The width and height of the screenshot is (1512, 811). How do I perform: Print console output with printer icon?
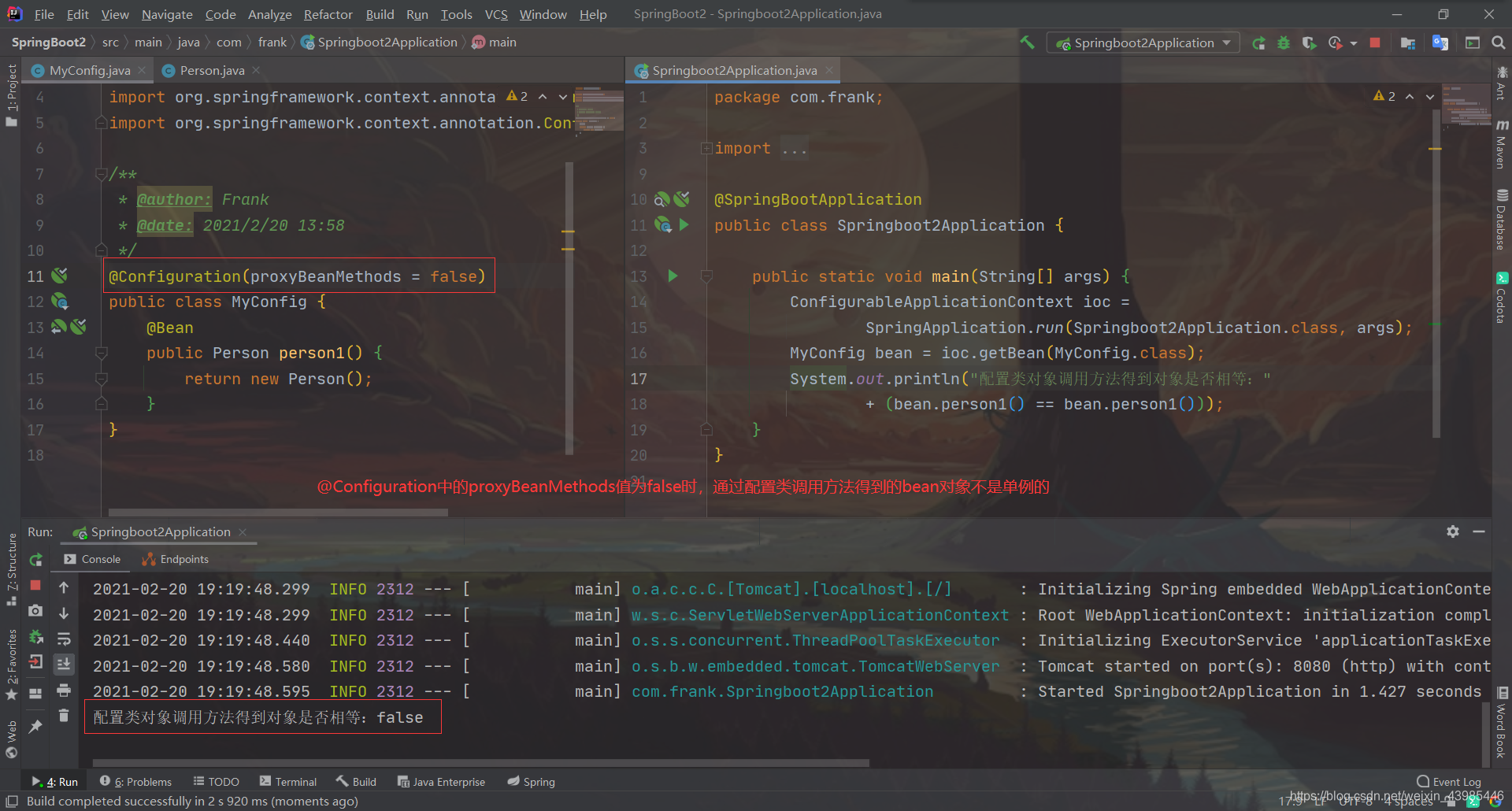pos(64,691)
